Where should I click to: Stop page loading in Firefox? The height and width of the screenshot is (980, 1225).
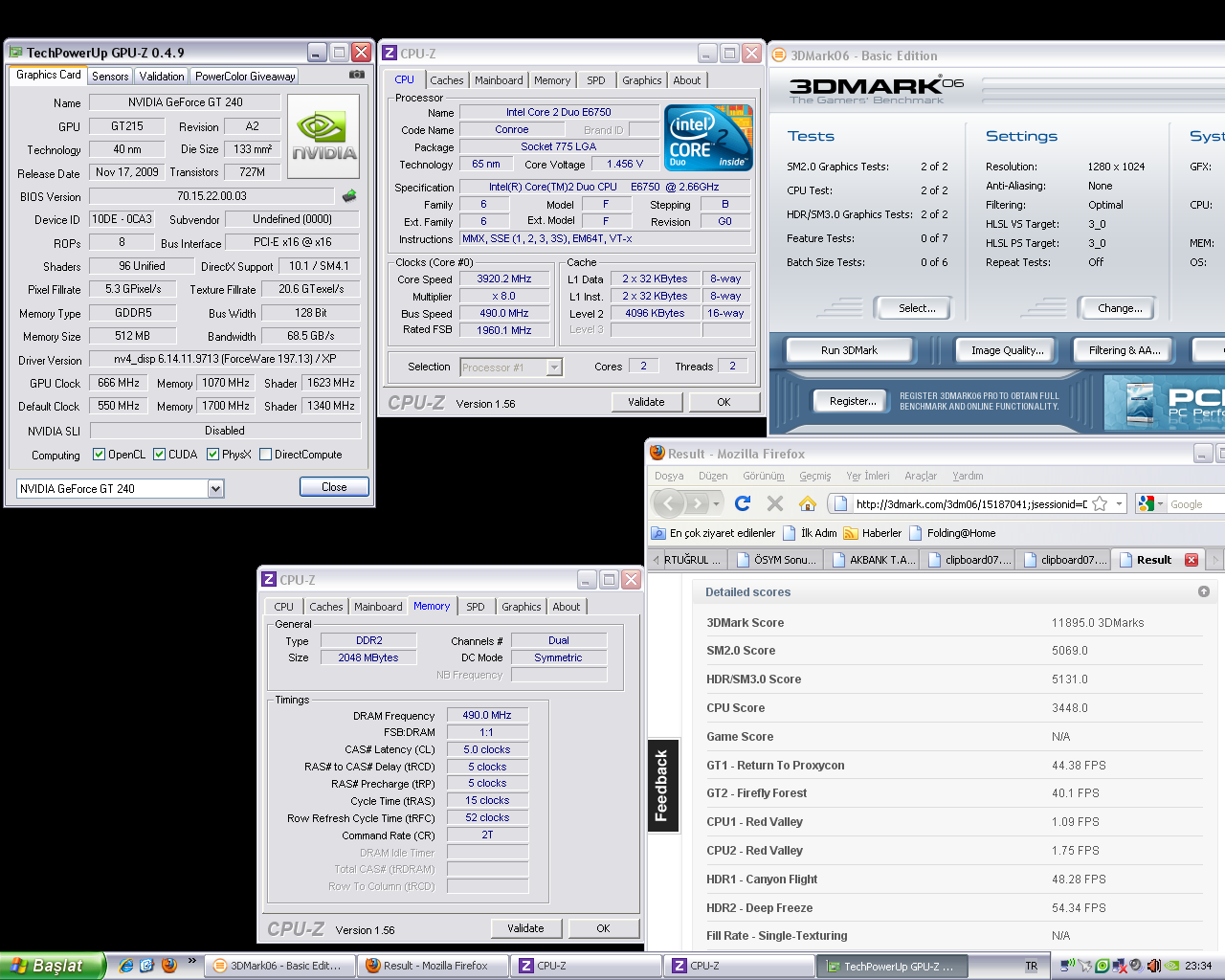click(775, 503)
